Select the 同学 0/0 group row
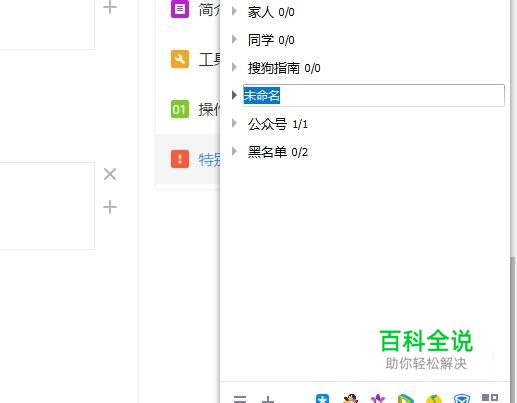Screen dimensions: 517x403 tap(365, 40)
